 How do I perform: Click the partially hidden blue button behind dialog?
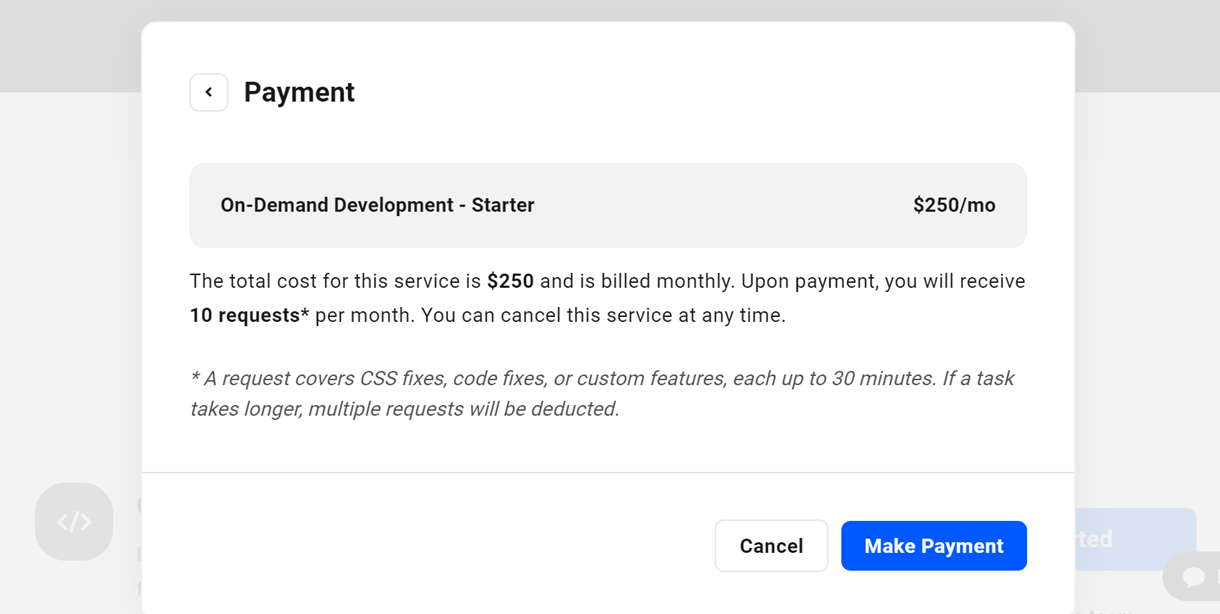tap(1135, 539)
